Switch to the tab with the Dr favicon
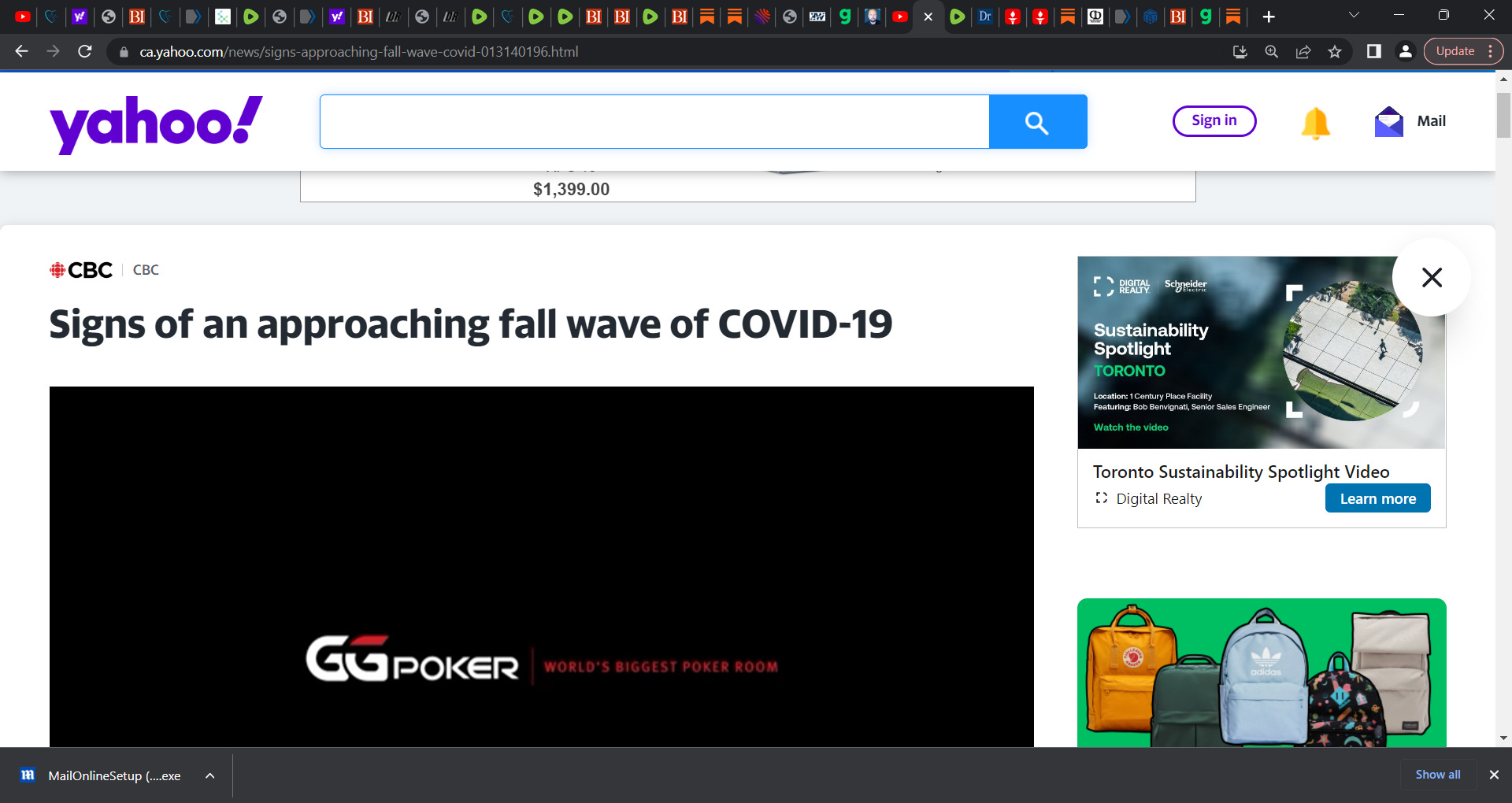 point(985,17)
